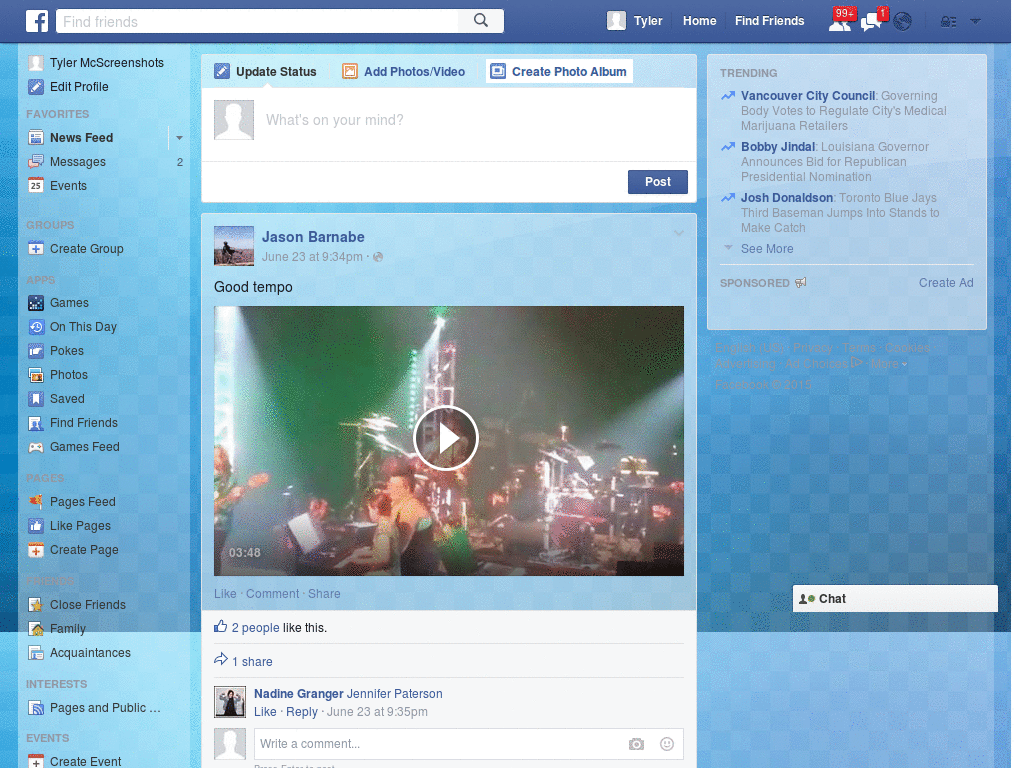The height and width of the screenshot is (768, 1024).
Task: Open Josh Donaldson trending topic
Action: [787, 198]
